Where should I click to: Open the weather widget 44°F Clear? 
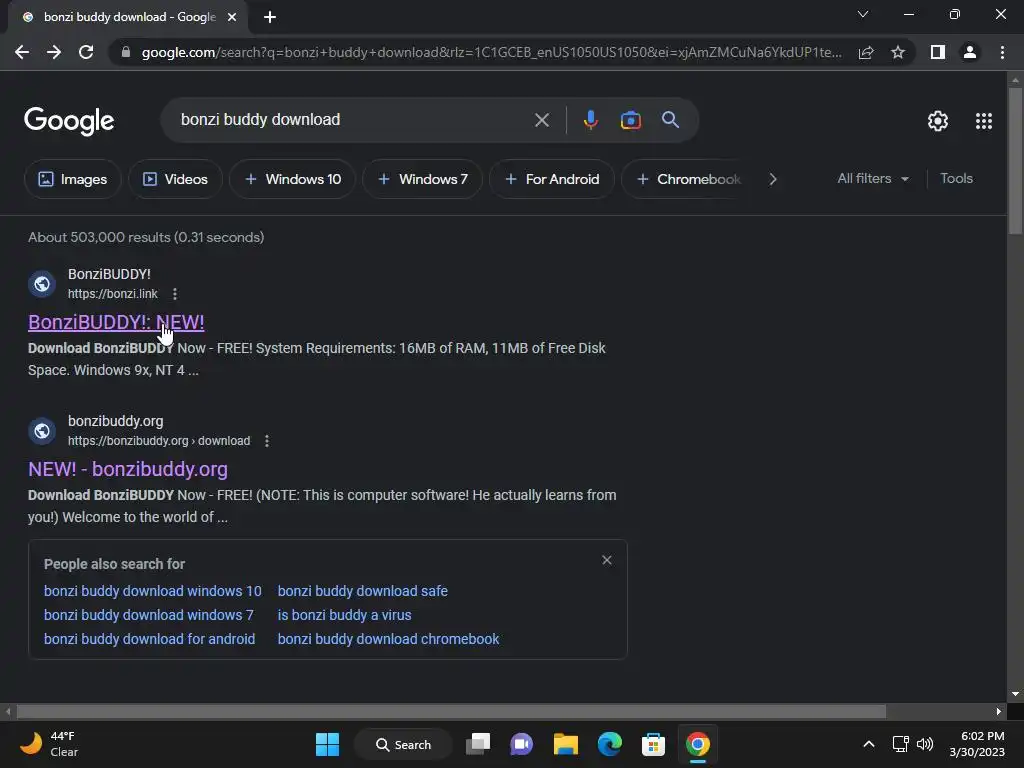(x=49, y=744)
